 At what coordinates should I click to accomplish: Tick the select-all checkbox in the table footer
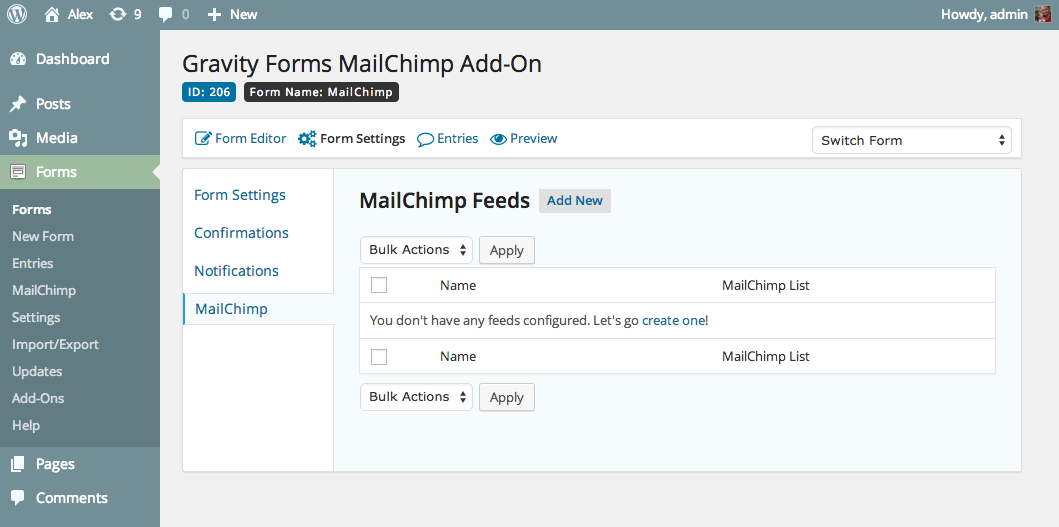pos(379,357)
